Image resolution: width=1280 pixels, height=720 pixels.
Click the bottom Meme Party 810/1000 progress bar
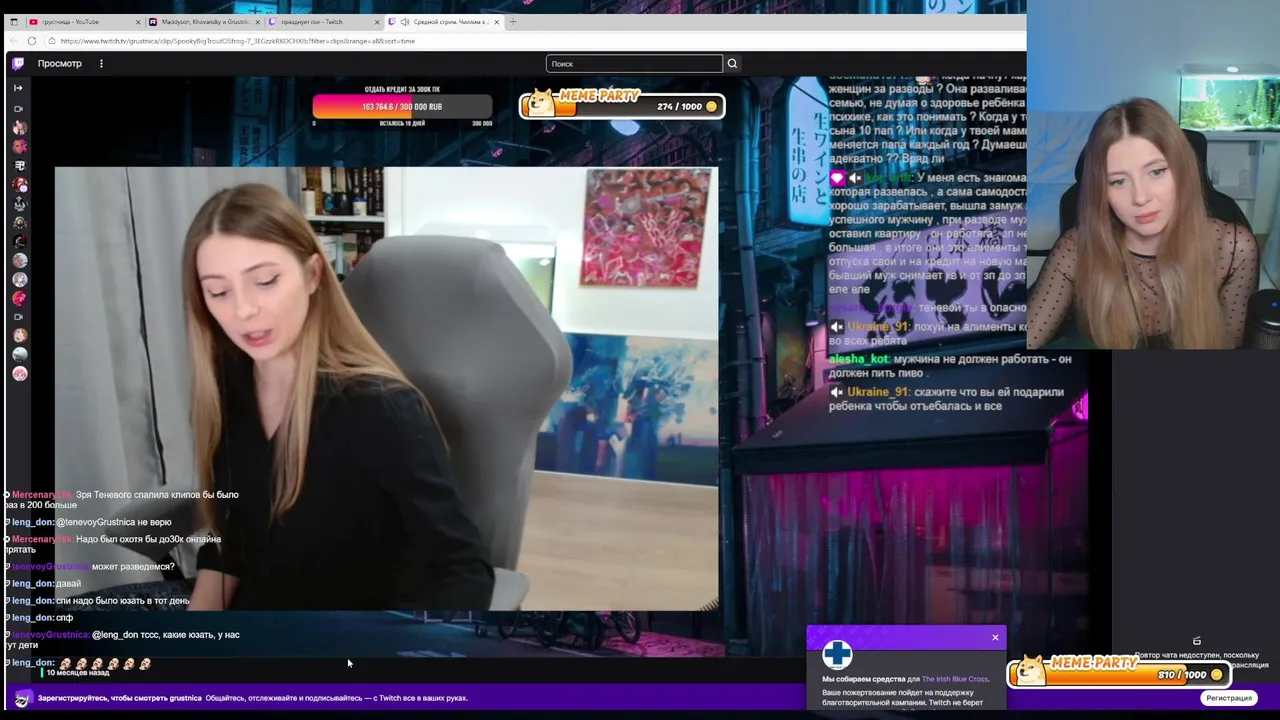tap(1118, 674)
